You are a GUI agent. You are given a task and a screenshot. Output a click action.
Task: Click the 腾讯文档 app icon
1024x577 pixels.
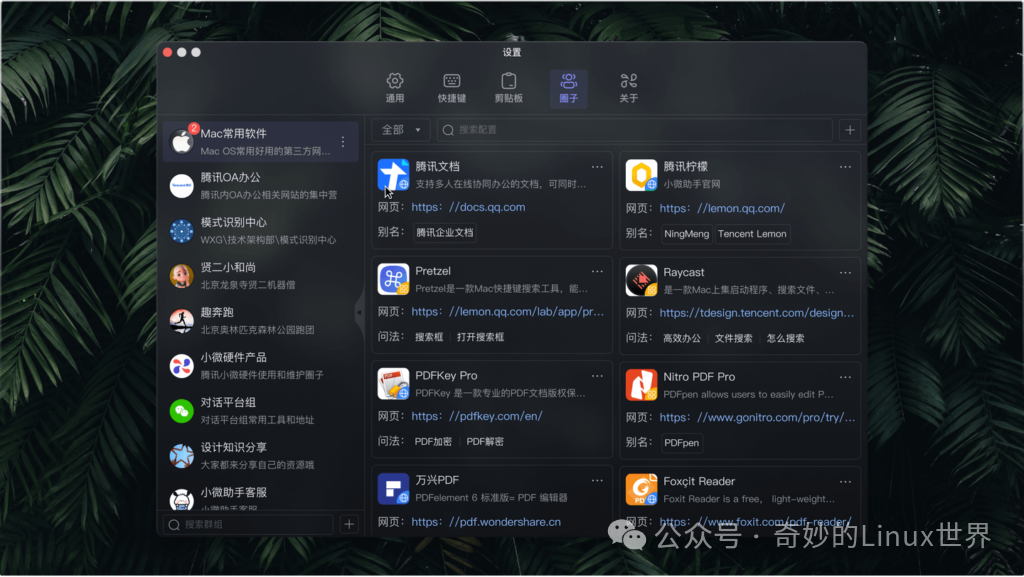393,175
